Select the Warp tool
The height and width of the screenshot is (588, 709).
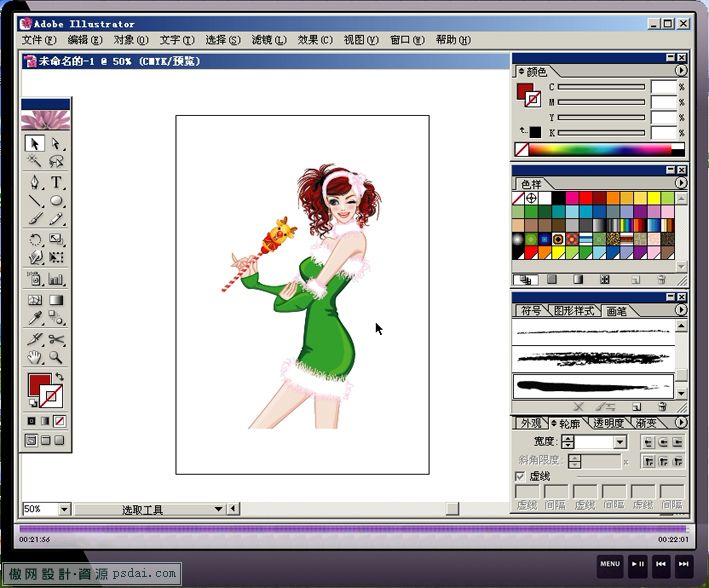(x=34, y=257)
